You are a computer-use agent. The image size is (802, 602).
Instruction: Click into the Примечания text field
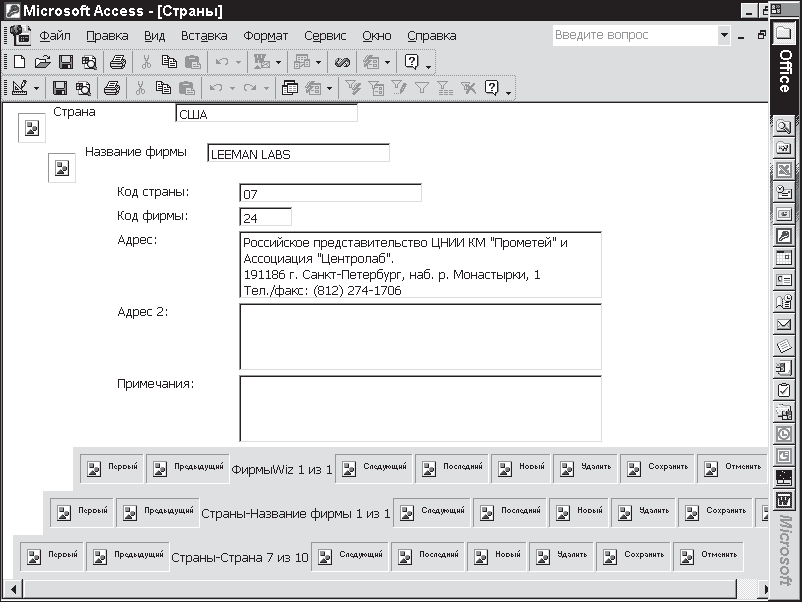coord(420,408)
